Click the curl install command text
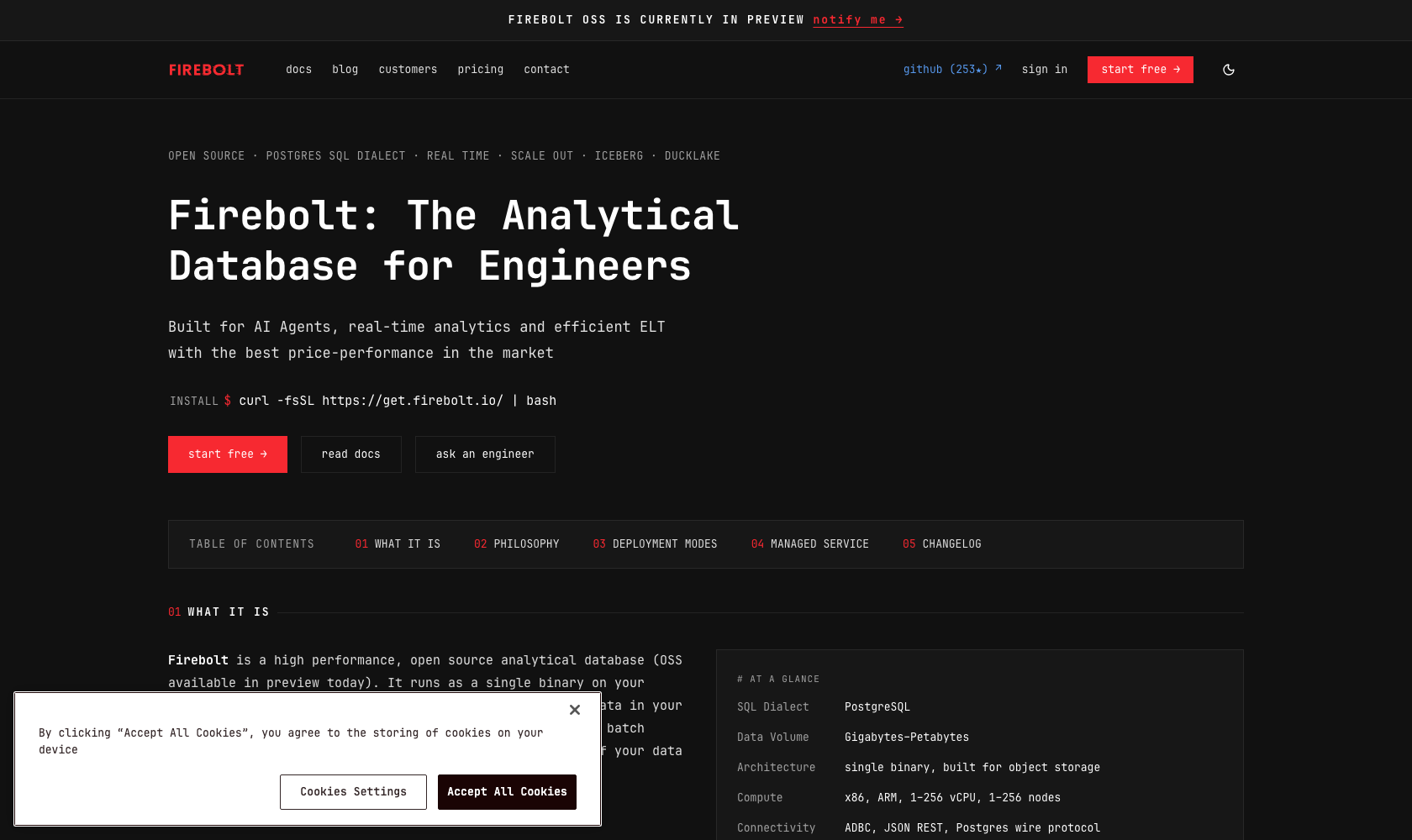This screenshot has width=1412, height=840. [x=398, y=401]
